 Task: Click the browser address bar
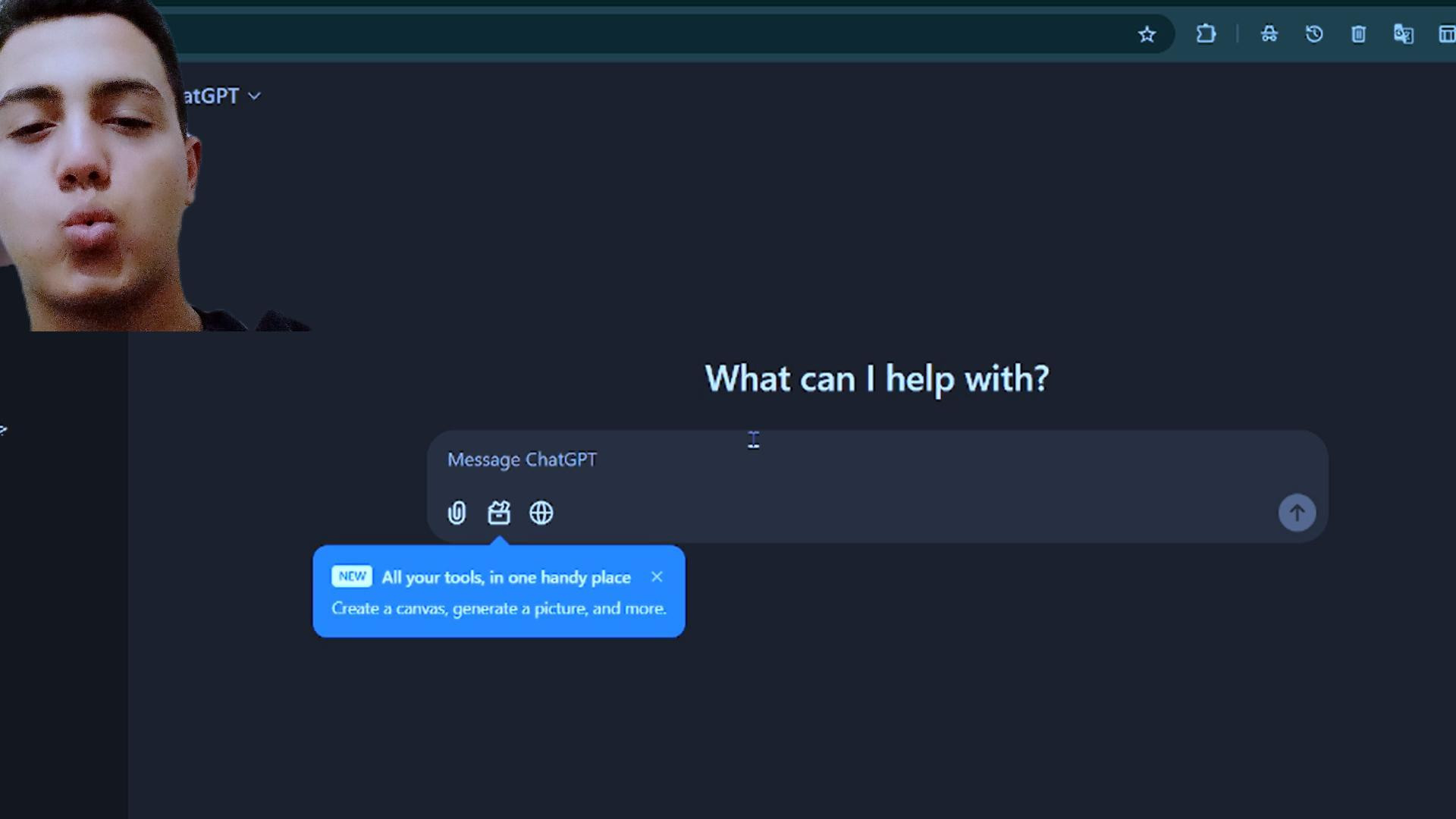645,34
